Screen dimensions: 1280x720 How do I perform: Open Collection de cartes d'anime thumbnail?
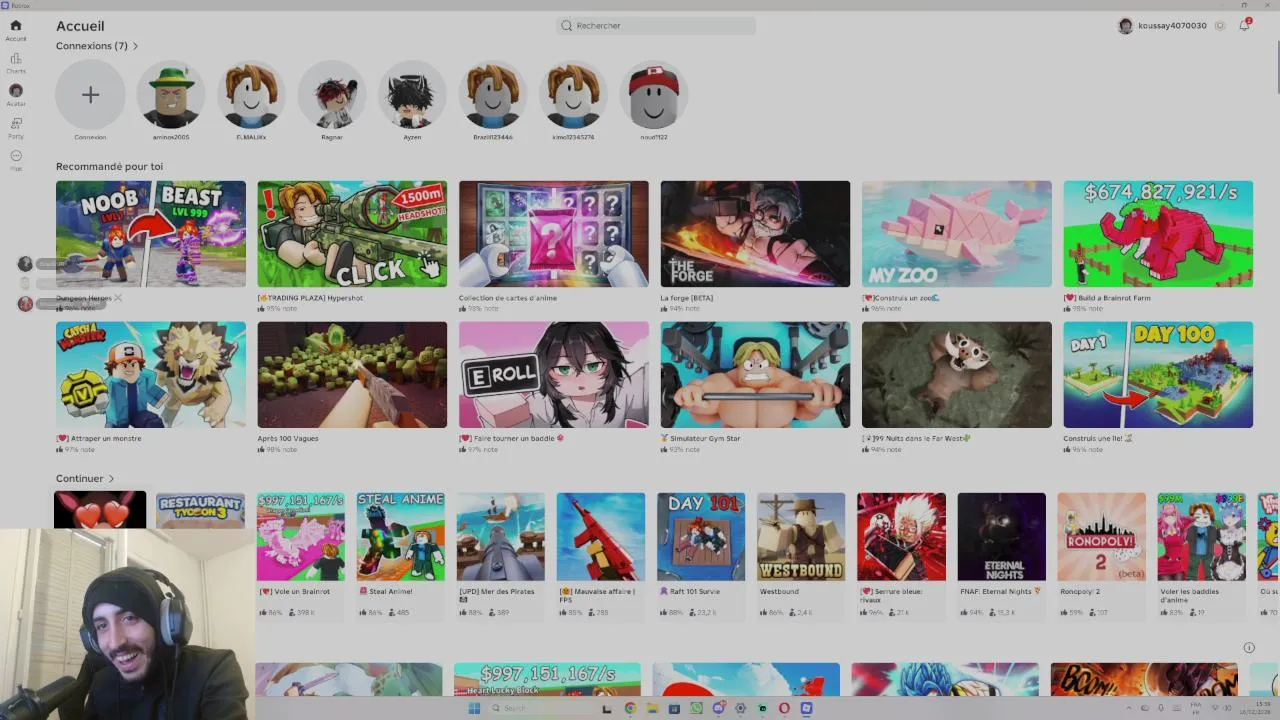(554, 234)
